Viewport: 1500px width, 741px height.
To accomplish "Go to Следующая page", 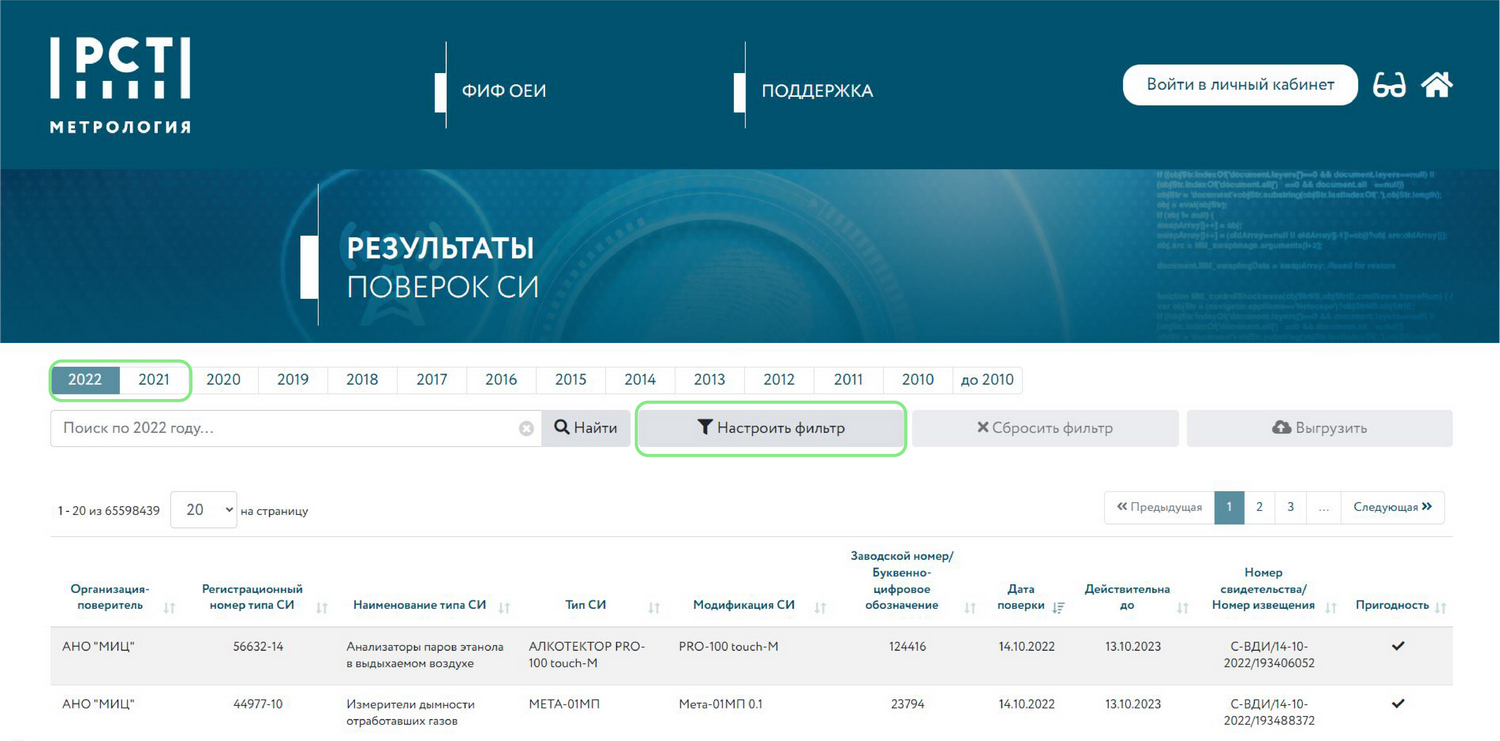I will pyautogui.click(x=1392, y=508).
